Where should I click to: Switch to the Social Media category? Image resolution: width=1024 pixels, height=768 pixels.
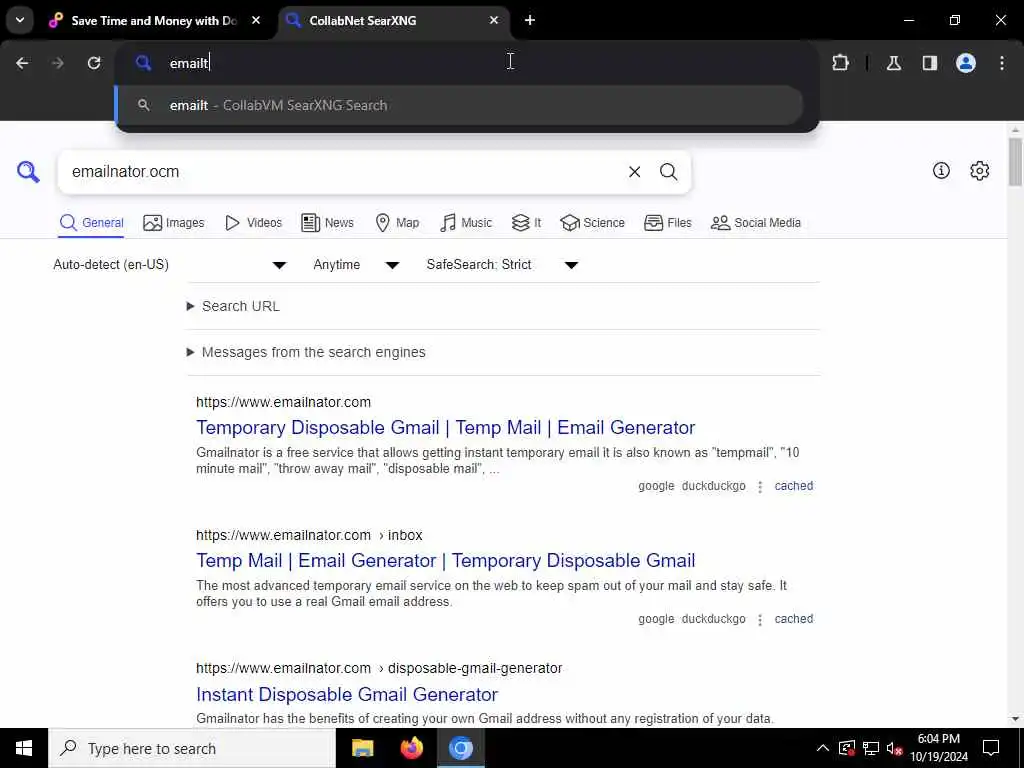pyautogui.click(x=756, y=223)
